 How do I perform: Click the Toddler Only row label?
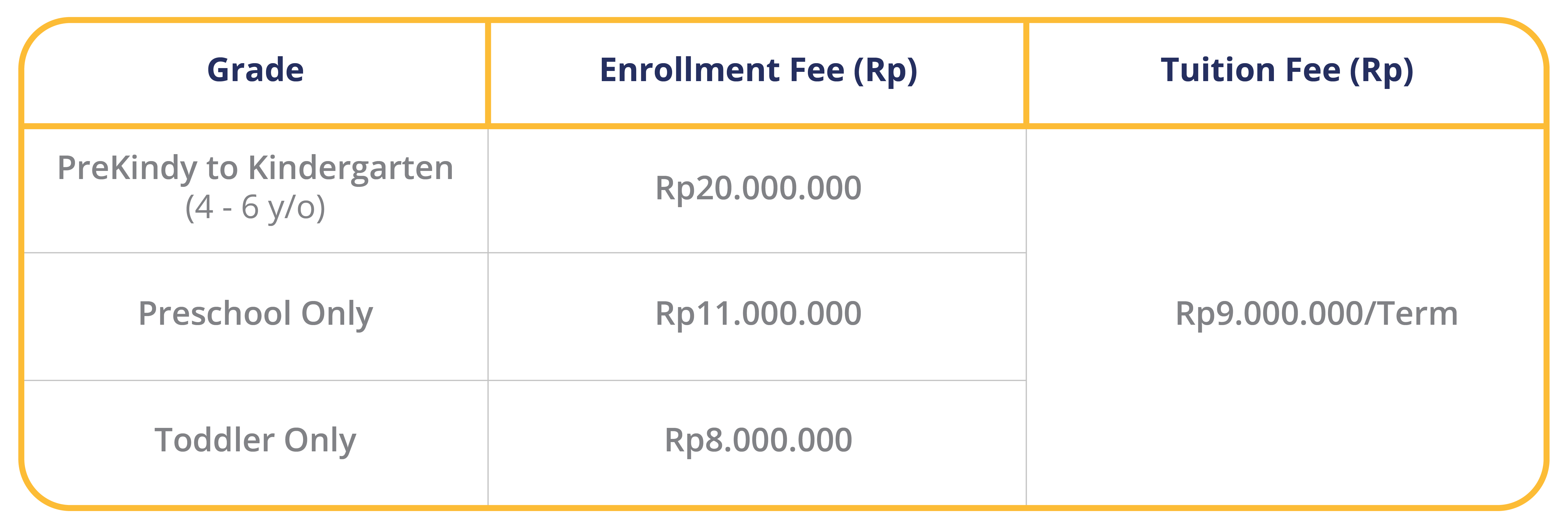click(255, 440)
